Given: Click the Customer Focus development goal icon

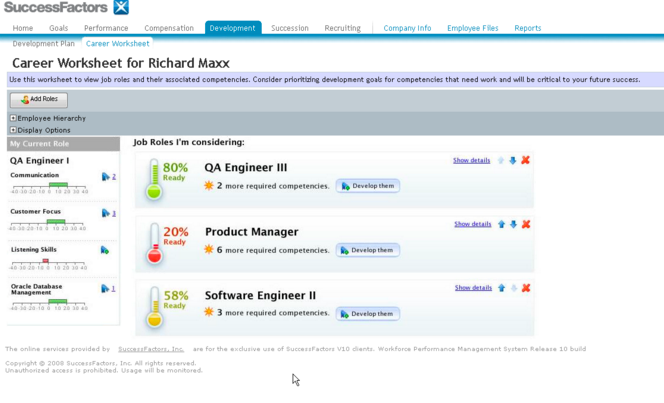Looking at the screenshot, I should pos(105,213).
